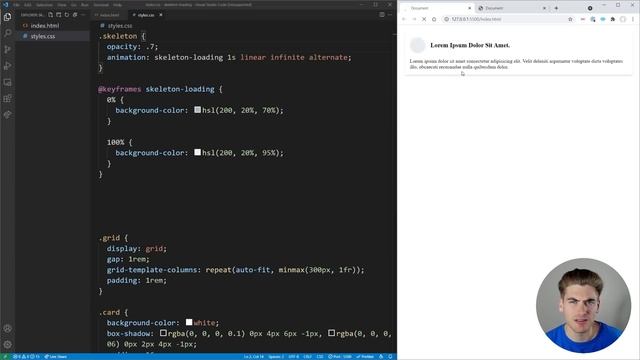The height and width of the screenshot is (360, 640).
Task: Open the Help menu in VS Code
Action: [x=118, y=5]
